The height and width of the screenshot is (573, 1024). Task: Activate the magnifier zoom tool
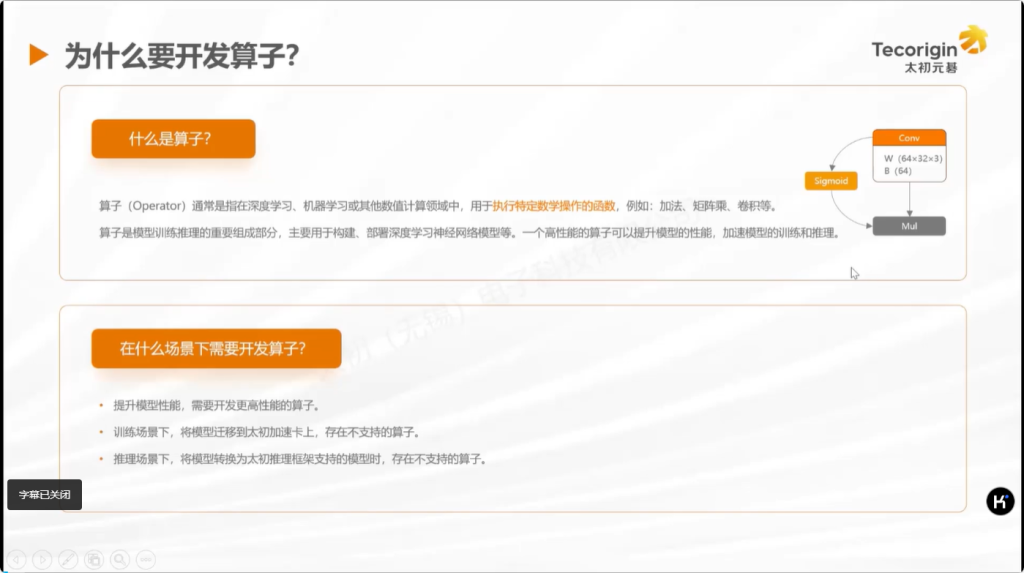(x=119, y=559)
